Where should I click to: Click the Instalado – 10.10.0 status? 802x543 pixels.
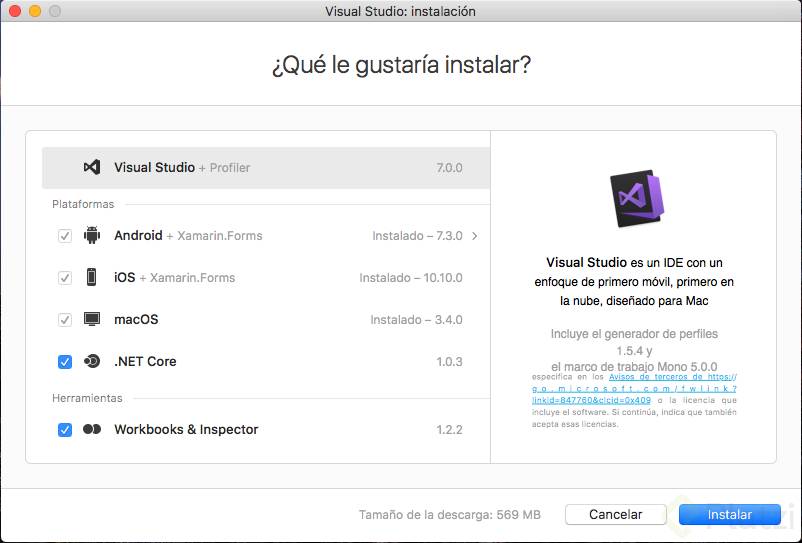tap(411, 278)
